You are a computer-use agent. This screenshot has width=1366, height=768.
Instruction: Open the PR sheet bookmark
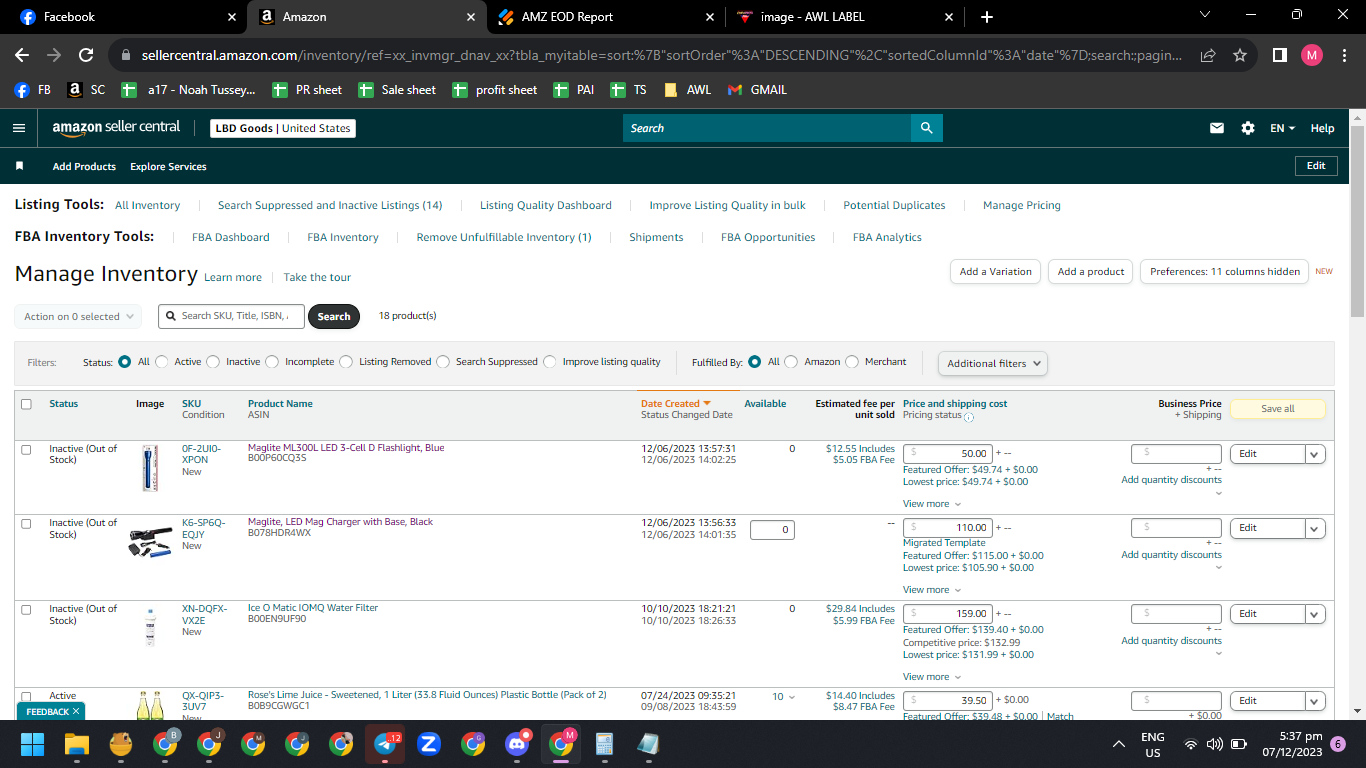(308, 90)
